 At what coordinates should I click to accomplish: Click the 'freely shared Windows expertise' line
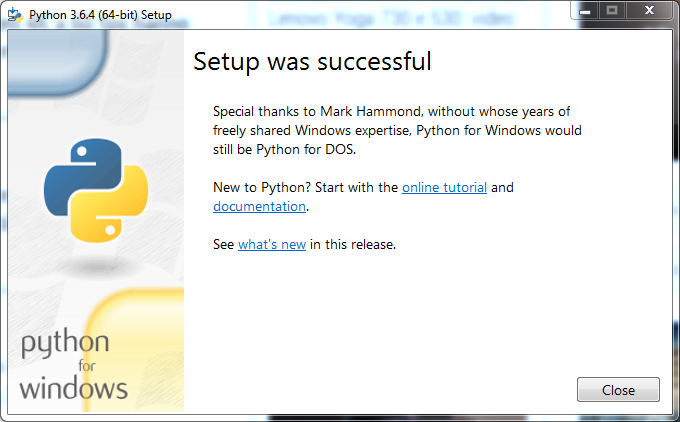pyautogui.click(x=397, y=131)
